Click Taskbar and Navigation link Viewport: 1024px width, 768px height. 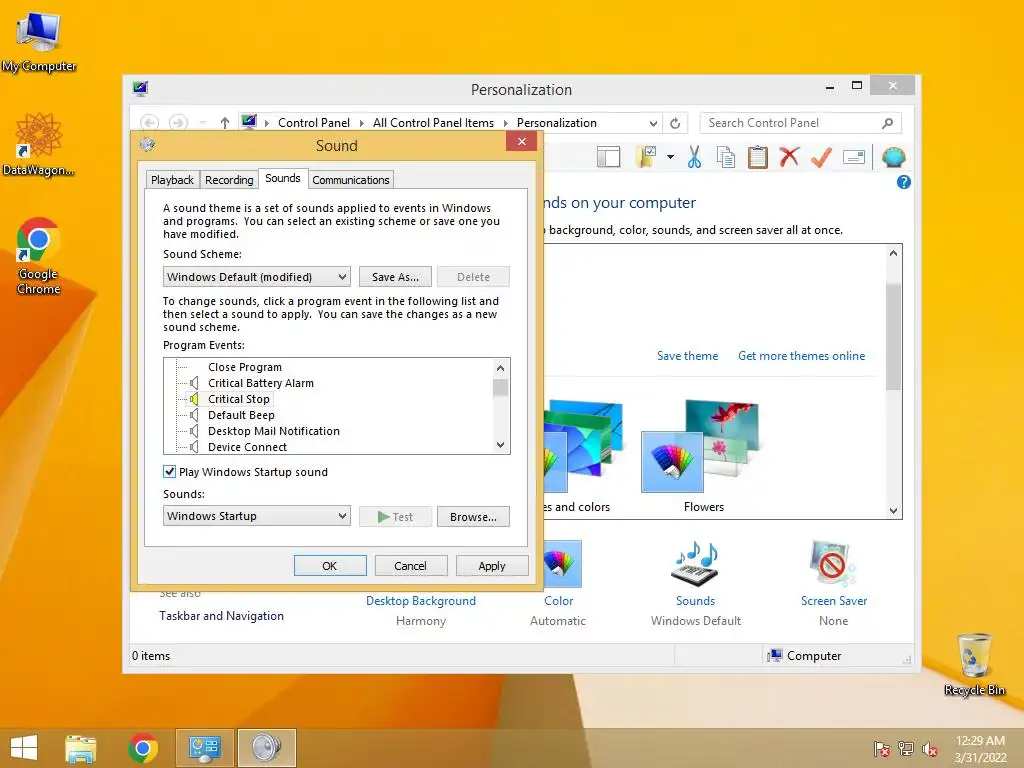click(221, 616)
